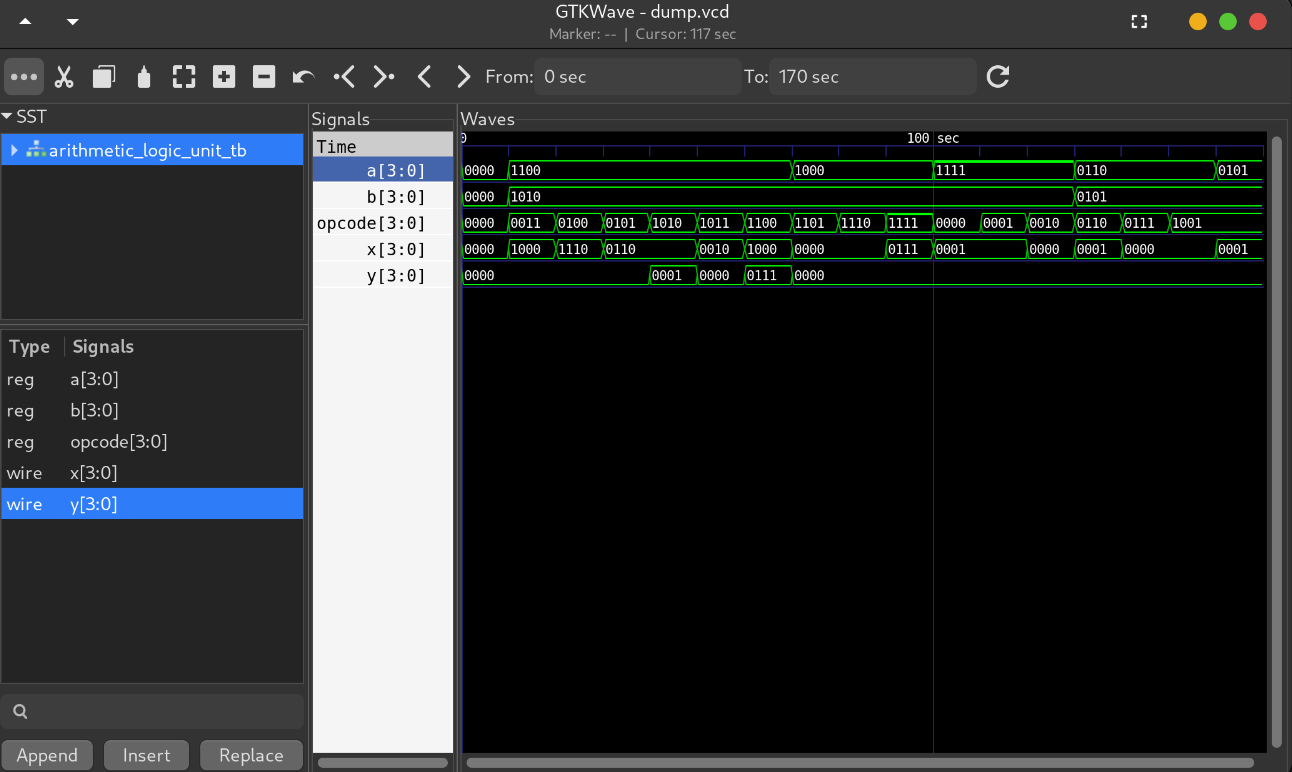Image resolution: width=1292 pixels, height=772 pixels.
Task: Click the Paste traces icon
Action: [x=144, y=77]
